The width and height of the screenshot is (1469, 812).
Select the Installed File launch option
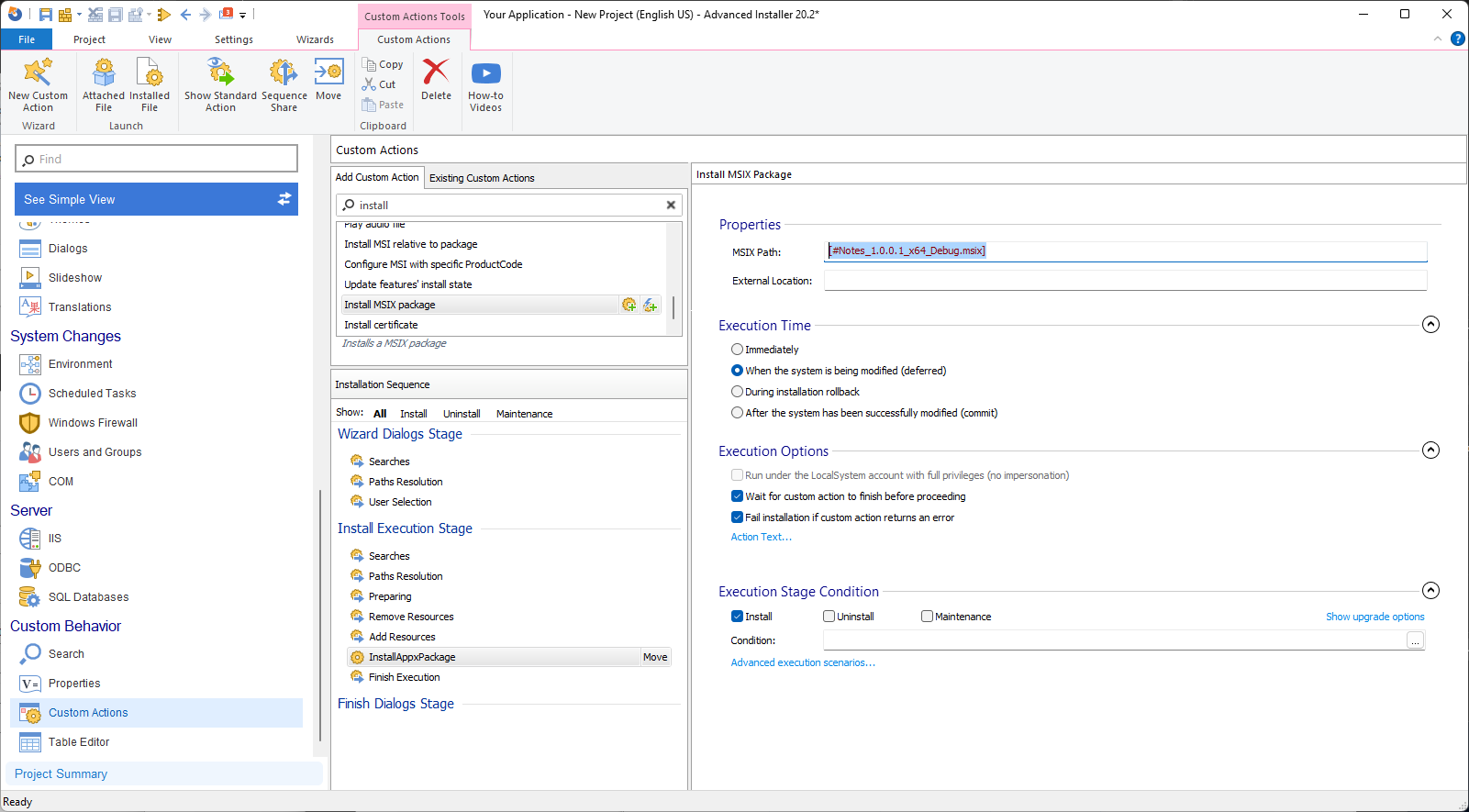pos(150,84)
